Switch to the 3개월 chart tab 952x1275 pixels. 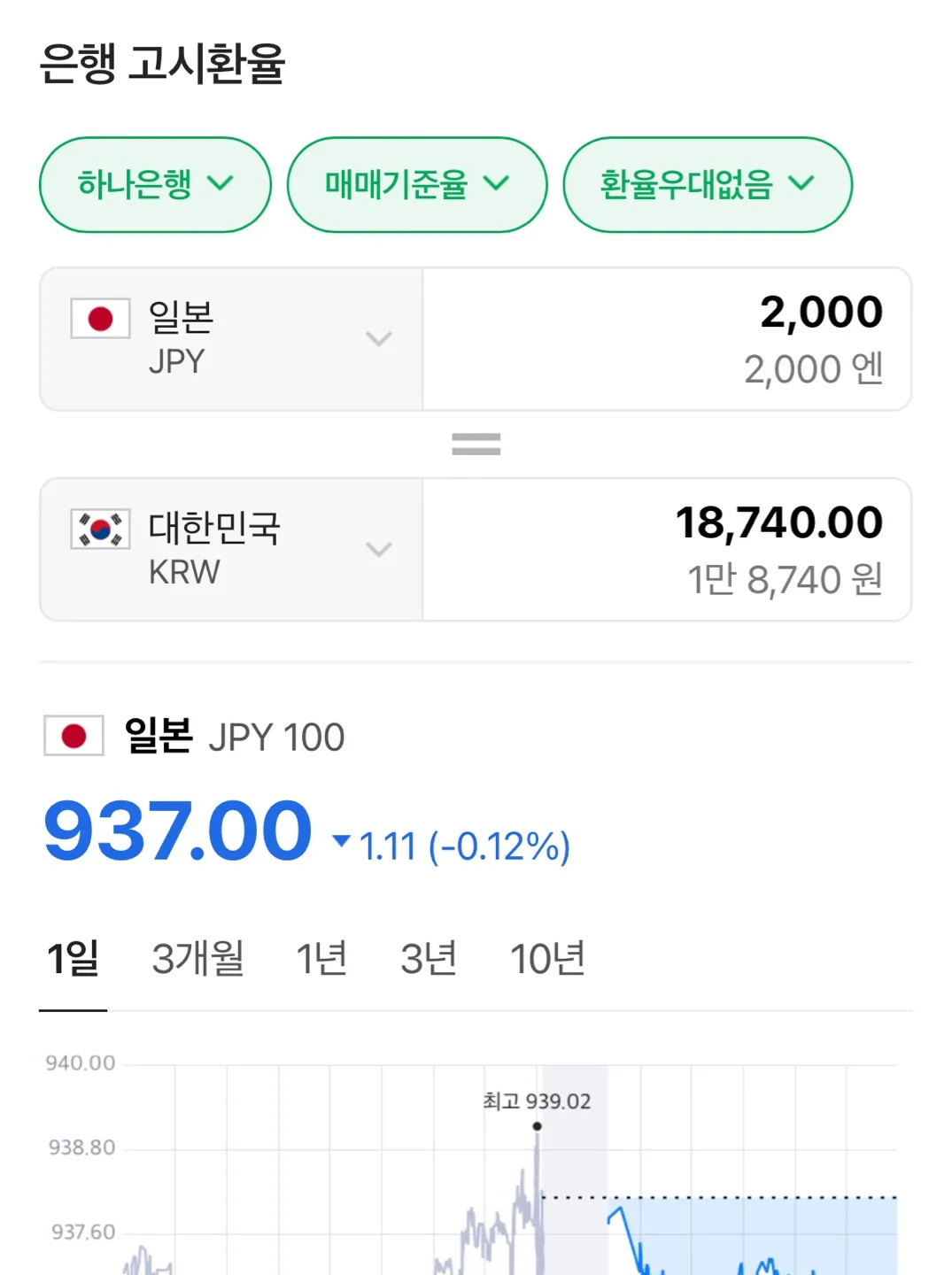tap(198, 959)
